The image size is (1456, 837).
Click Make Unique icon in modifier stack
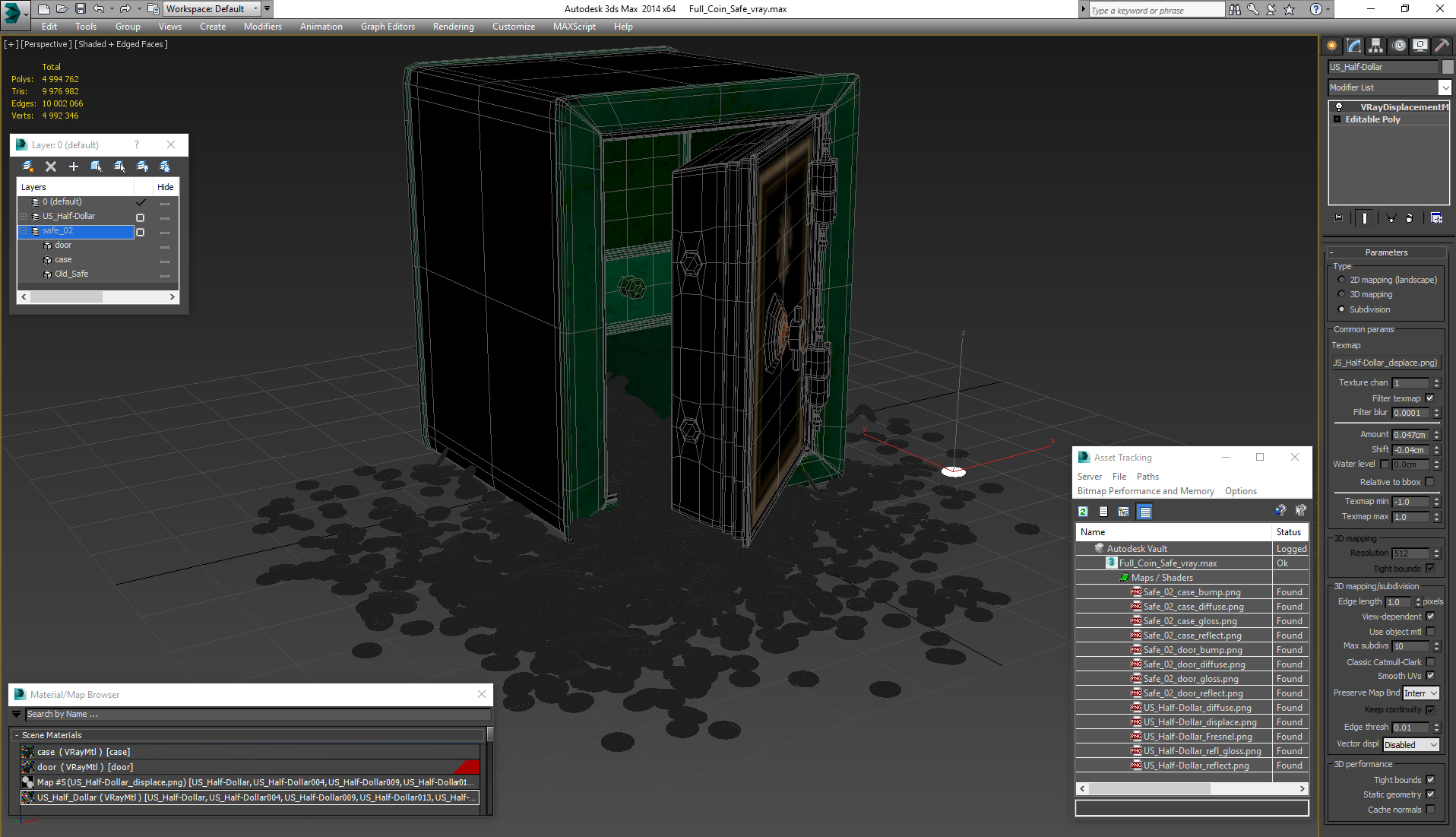(1391, 218)
